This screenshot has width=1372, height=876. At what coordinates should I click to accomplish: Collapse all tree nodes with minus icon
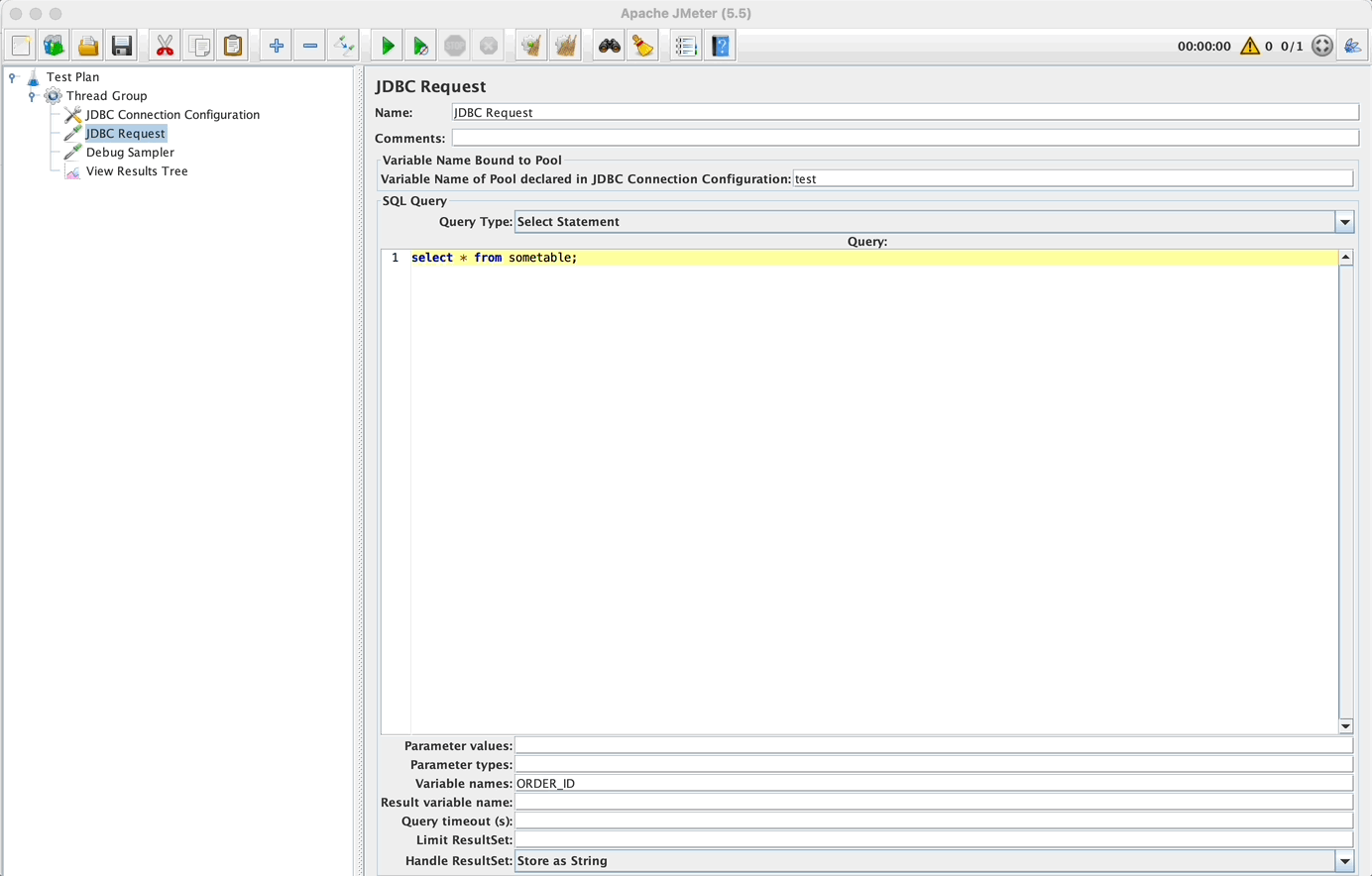pyautogui.click(x=308, y=45)
